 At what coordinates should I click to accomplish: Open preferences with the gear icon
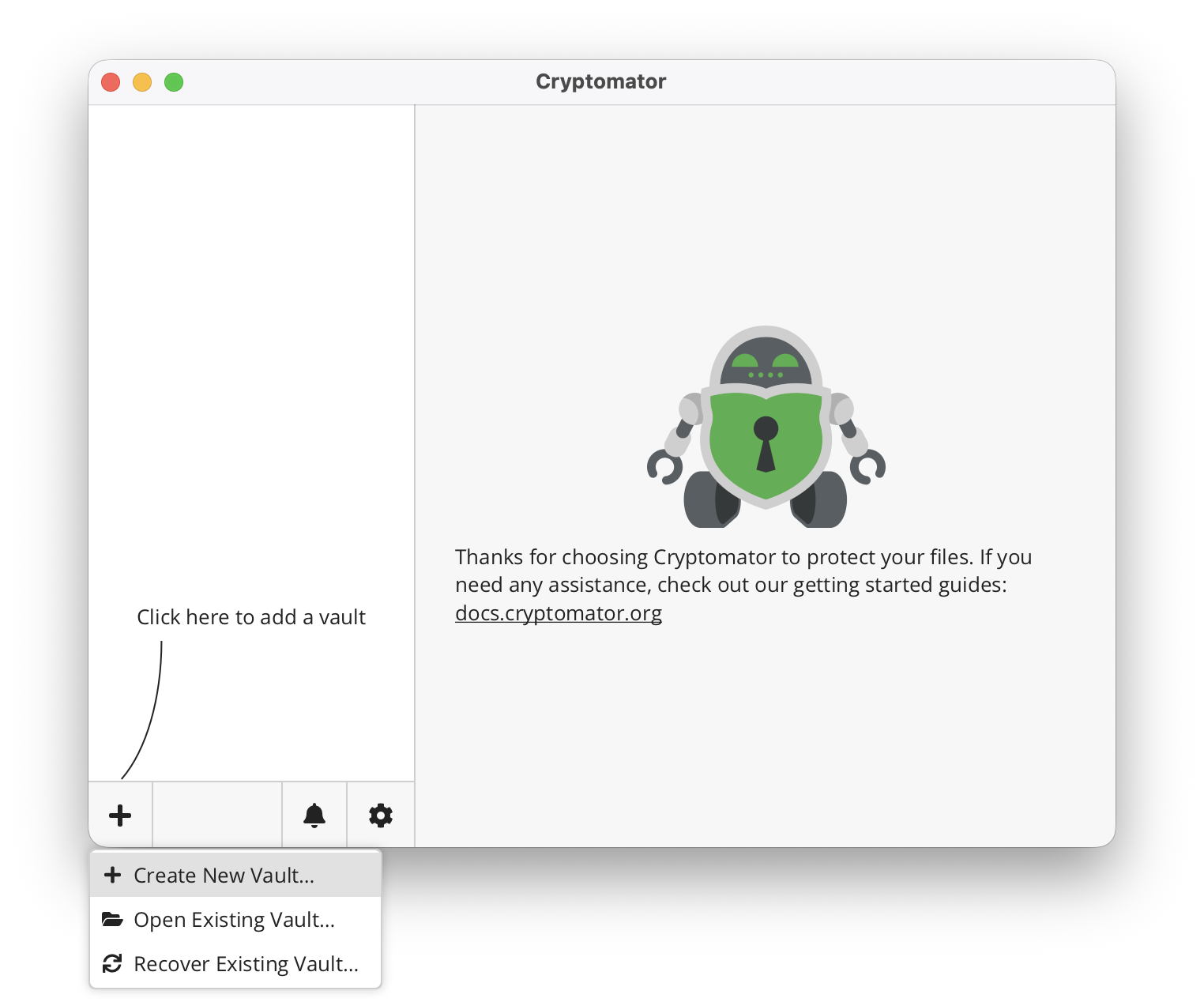click(x=381, y=815)
